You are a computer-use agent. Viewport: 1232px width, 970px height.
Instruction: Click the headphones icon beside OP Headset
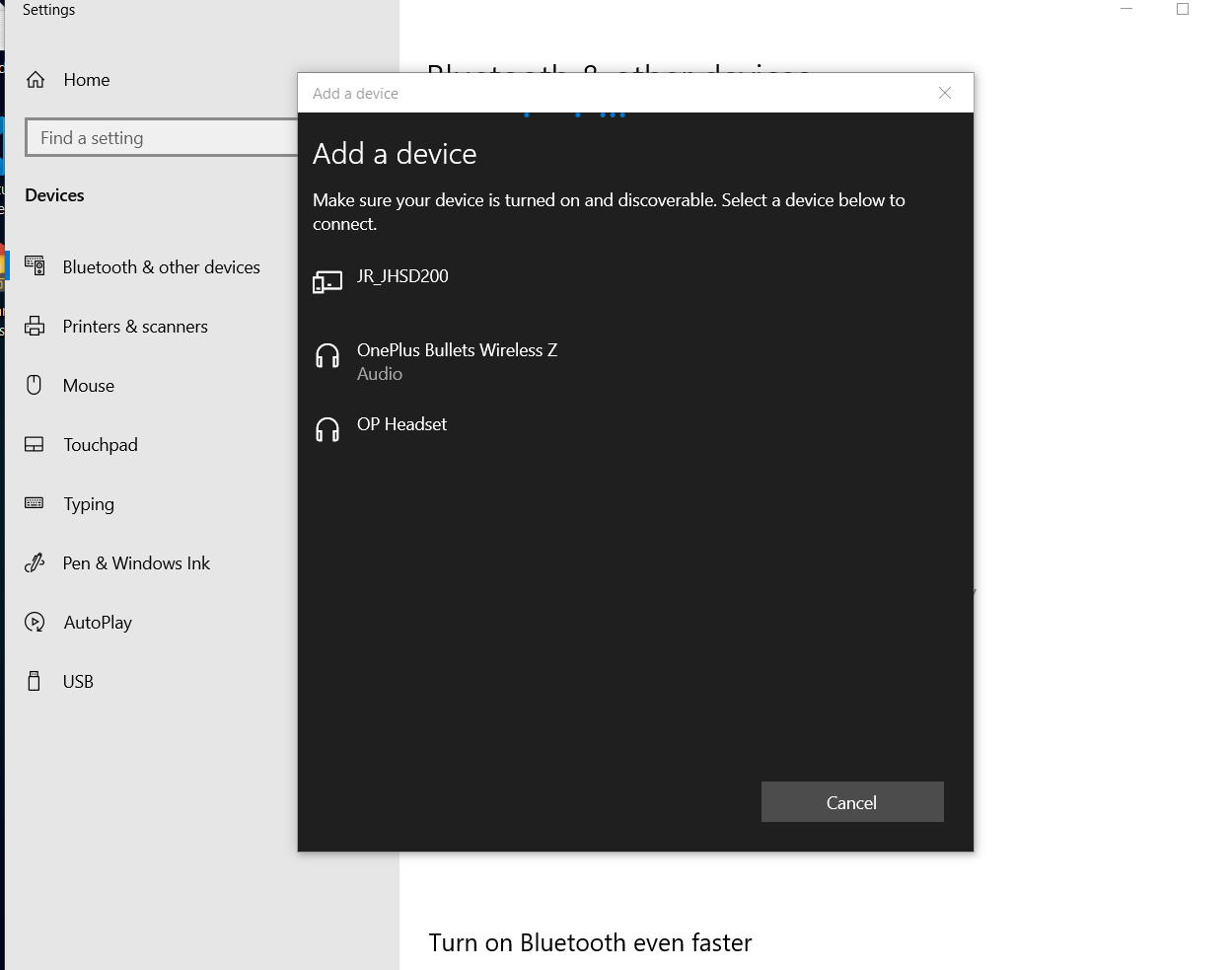point(326,429)
